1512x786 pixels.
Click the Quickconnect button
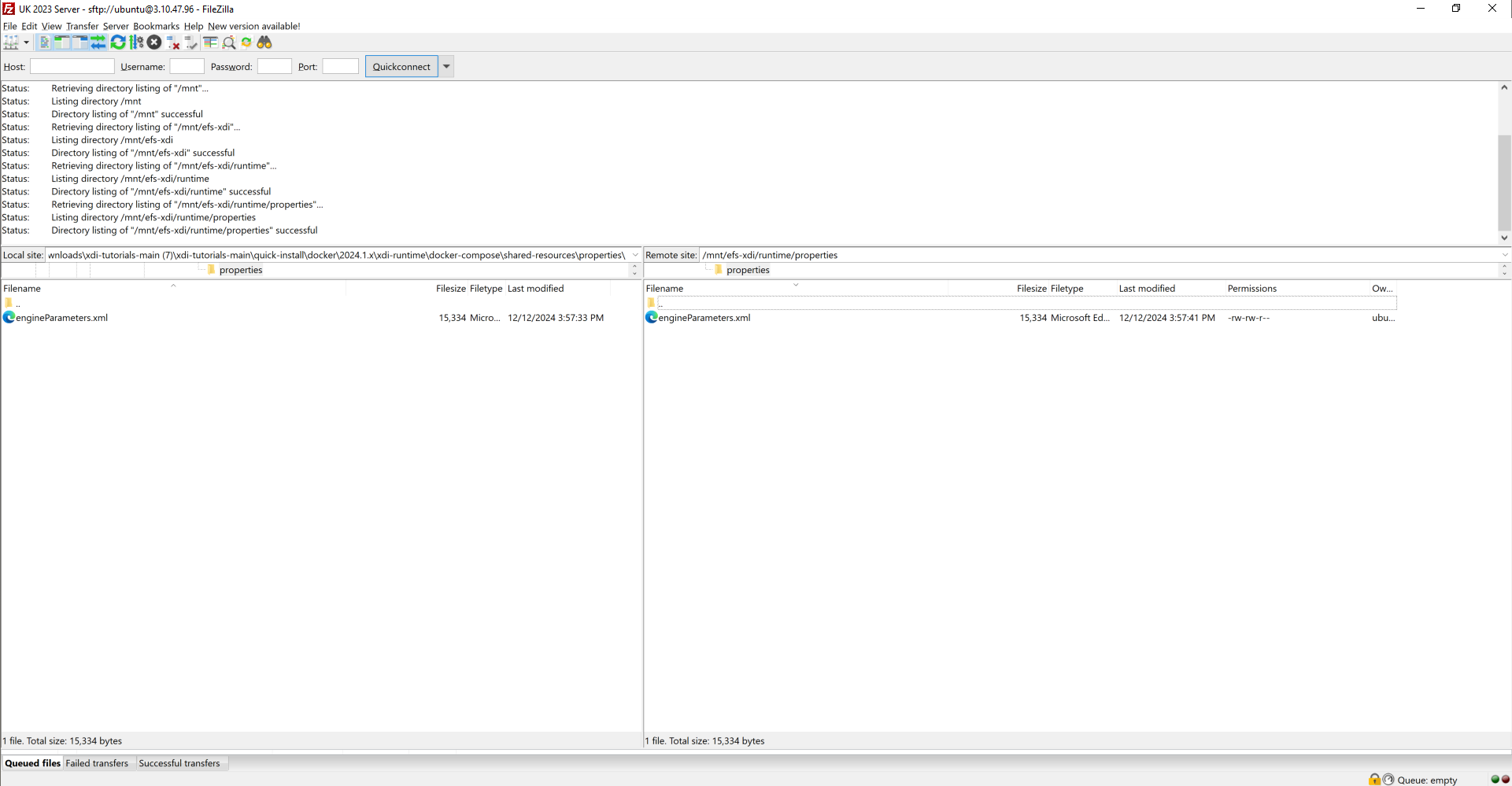[x=401, y=67]
